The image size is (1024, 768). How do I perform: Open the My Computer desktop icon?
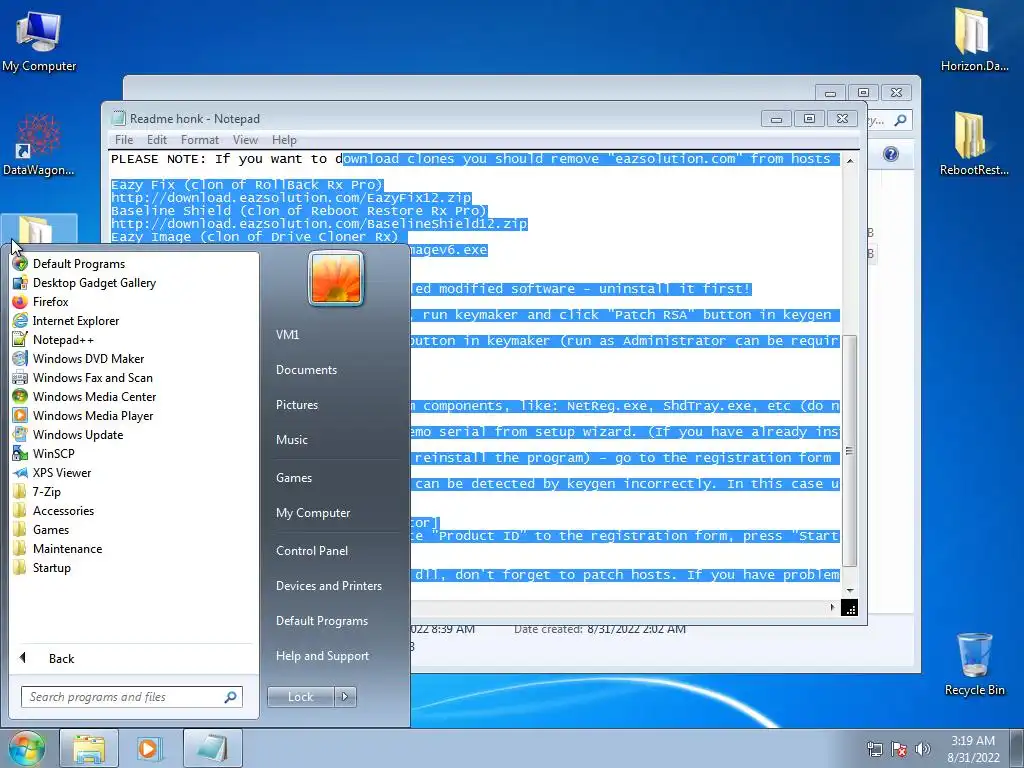pos(39,41)
